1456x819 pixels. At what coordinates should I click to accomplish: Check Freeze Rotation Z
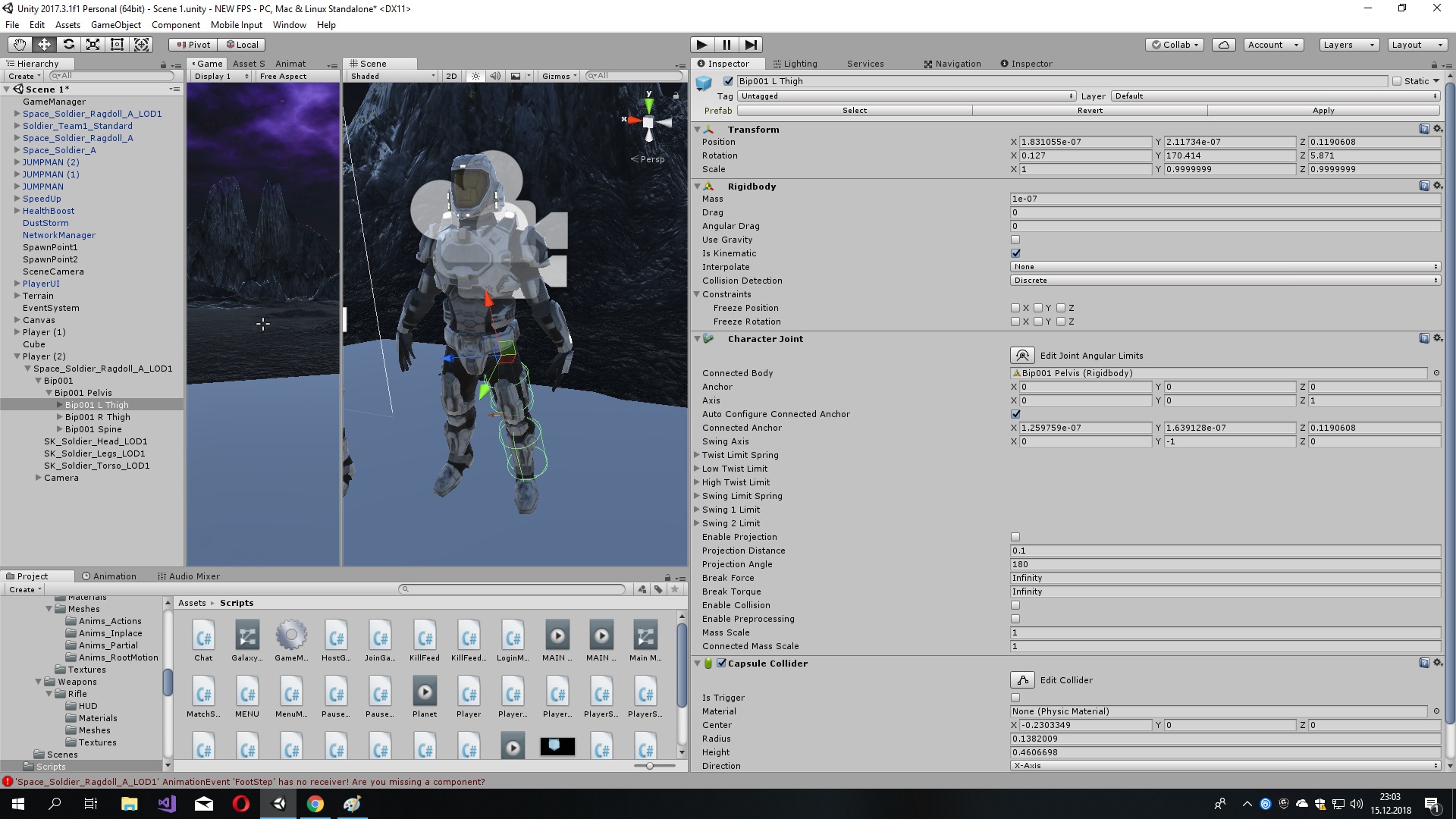coord(1061,322)
